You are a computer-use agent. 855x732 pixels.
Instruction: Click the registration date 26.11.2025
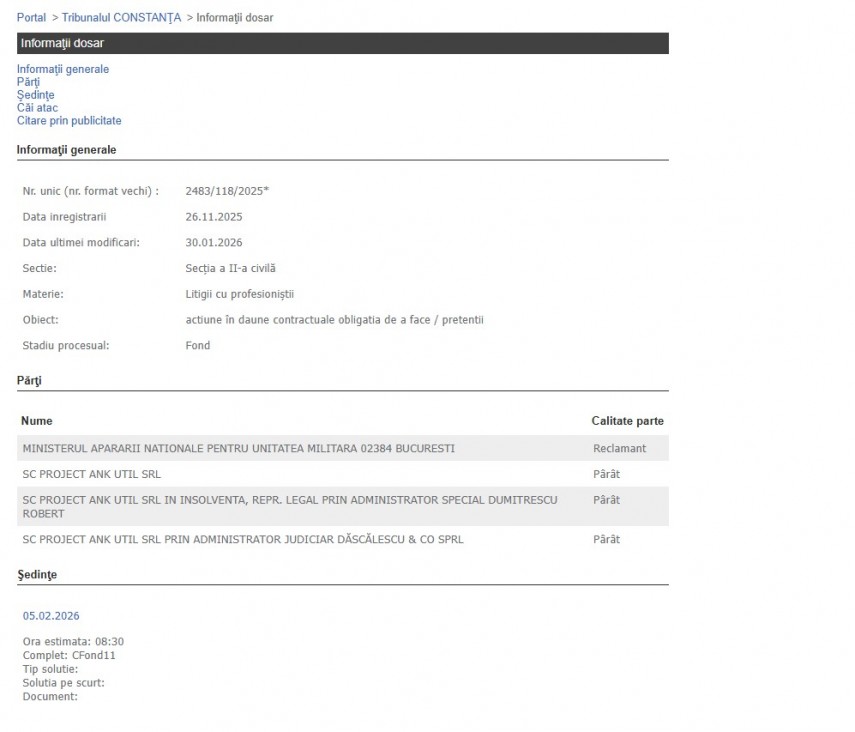coord(214,217)
